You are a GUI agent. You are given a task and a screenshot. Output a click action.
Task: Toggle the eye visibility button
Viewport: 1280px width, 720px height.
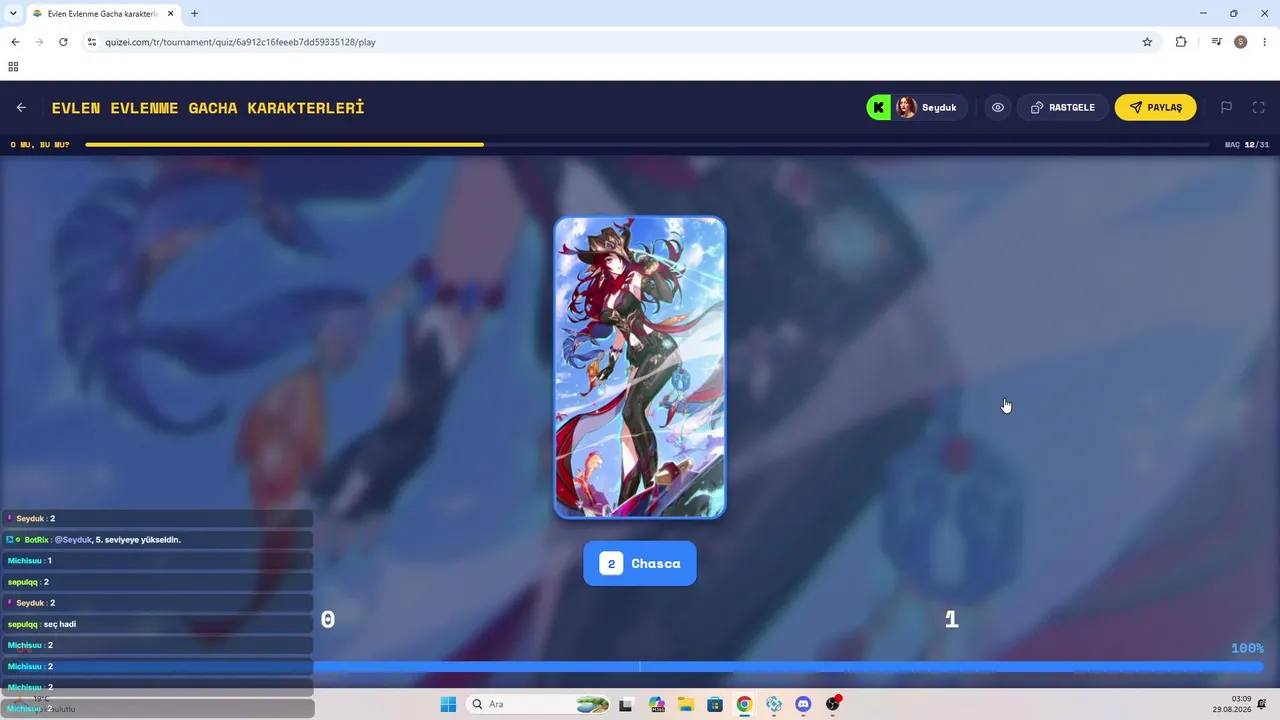point(998,107)
